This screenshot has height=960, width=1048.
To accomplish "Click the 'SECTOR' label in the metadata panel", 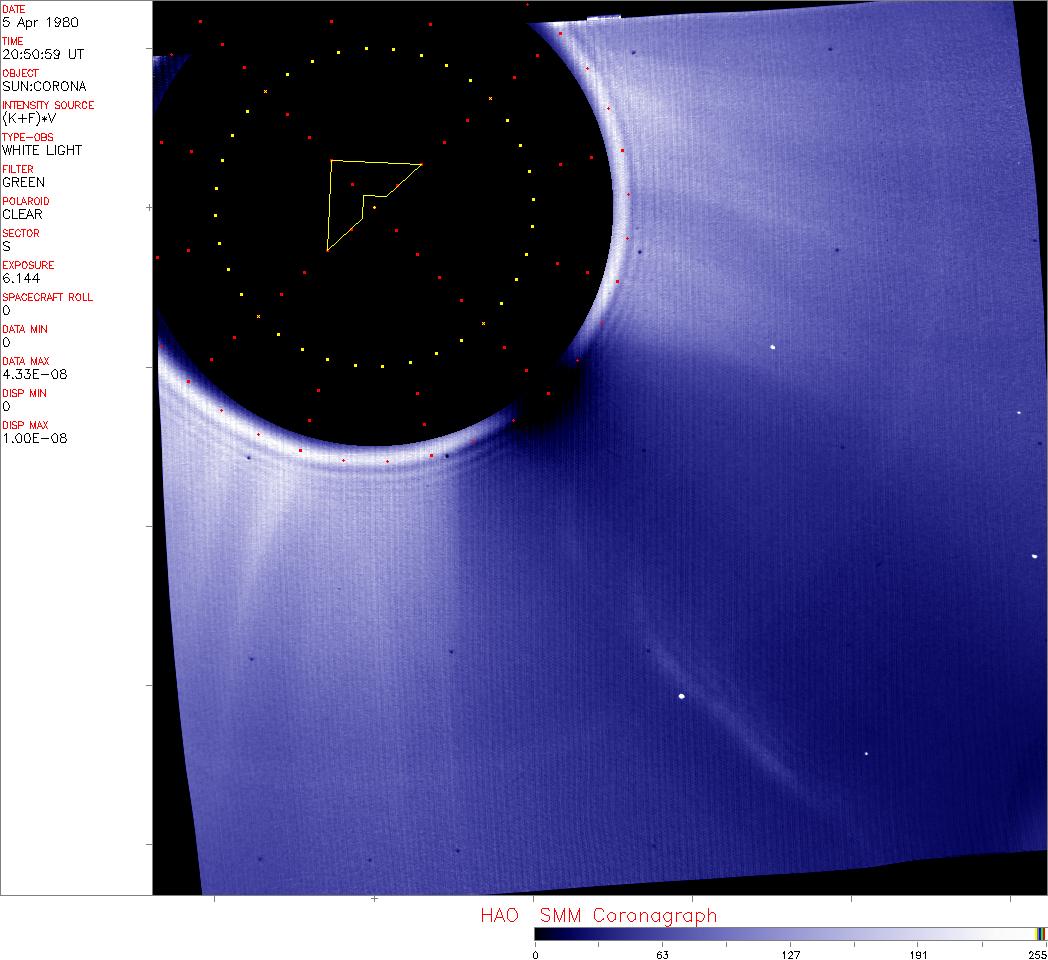I will click(x=21, y=233).
